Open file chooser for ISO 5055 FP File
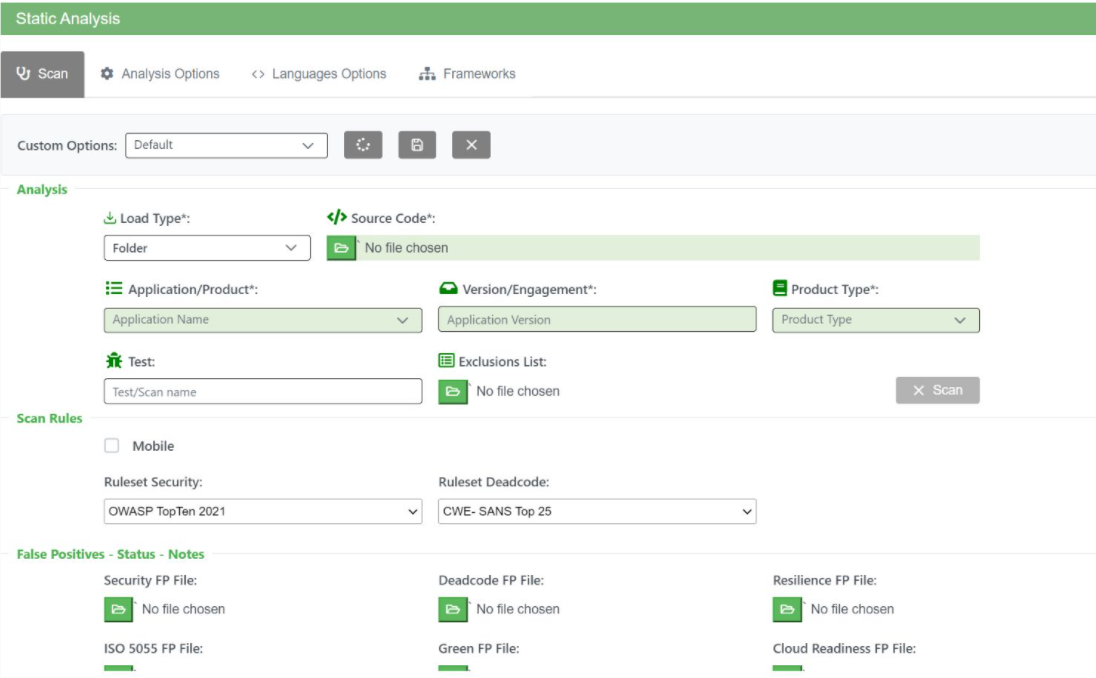This screenshot has height=678, width=1096. tap(117, 672)
